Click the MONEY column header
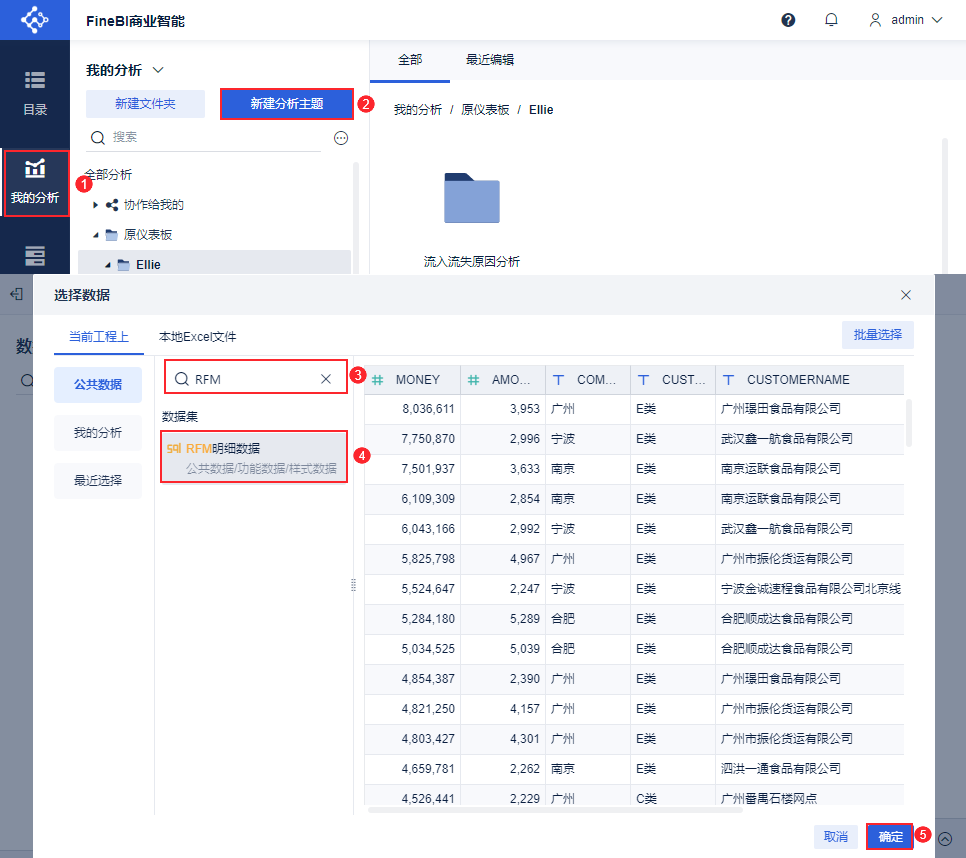The width and height of the screenshot is (966, 858). tap(412, 380)
